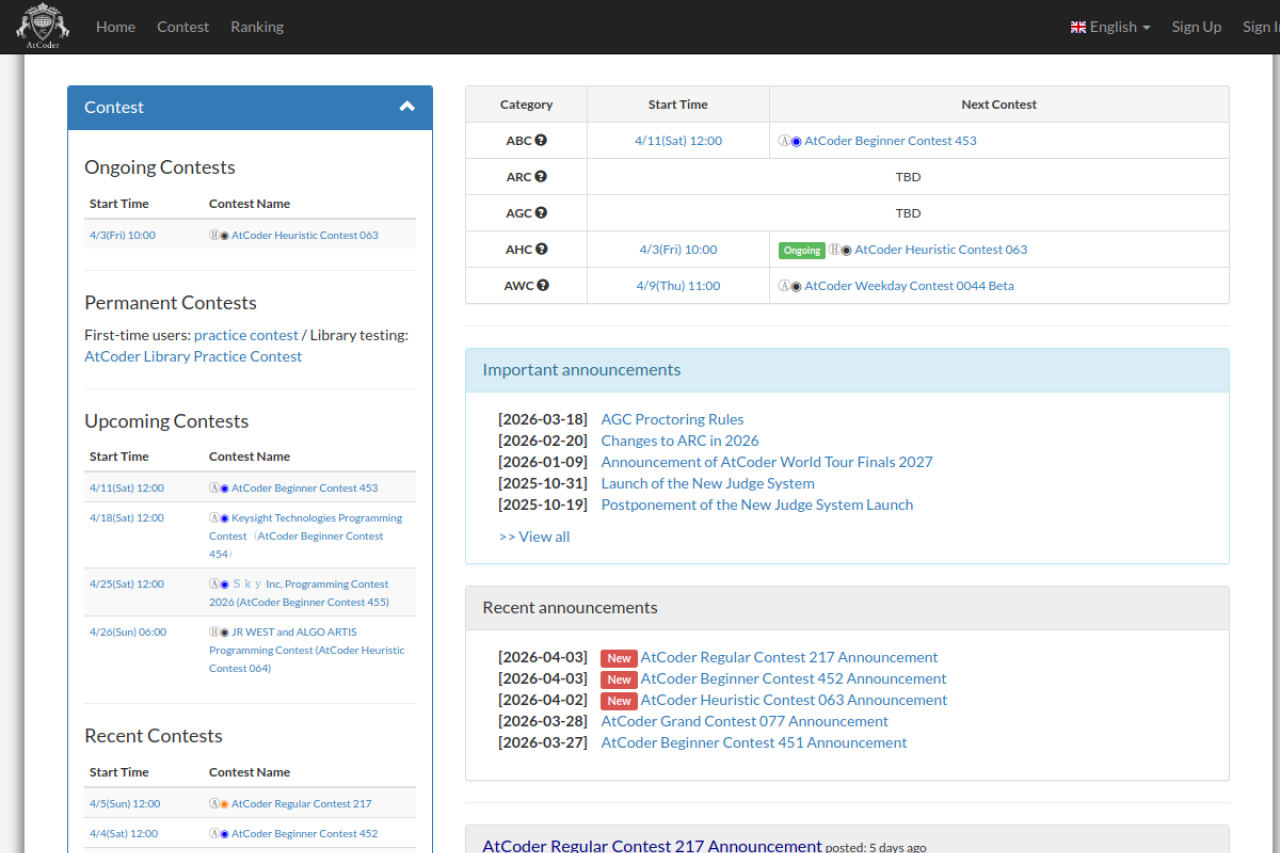This screenshot has width=1280, height=853.
Task: Expand all announcements via View all
Action: 534,537
